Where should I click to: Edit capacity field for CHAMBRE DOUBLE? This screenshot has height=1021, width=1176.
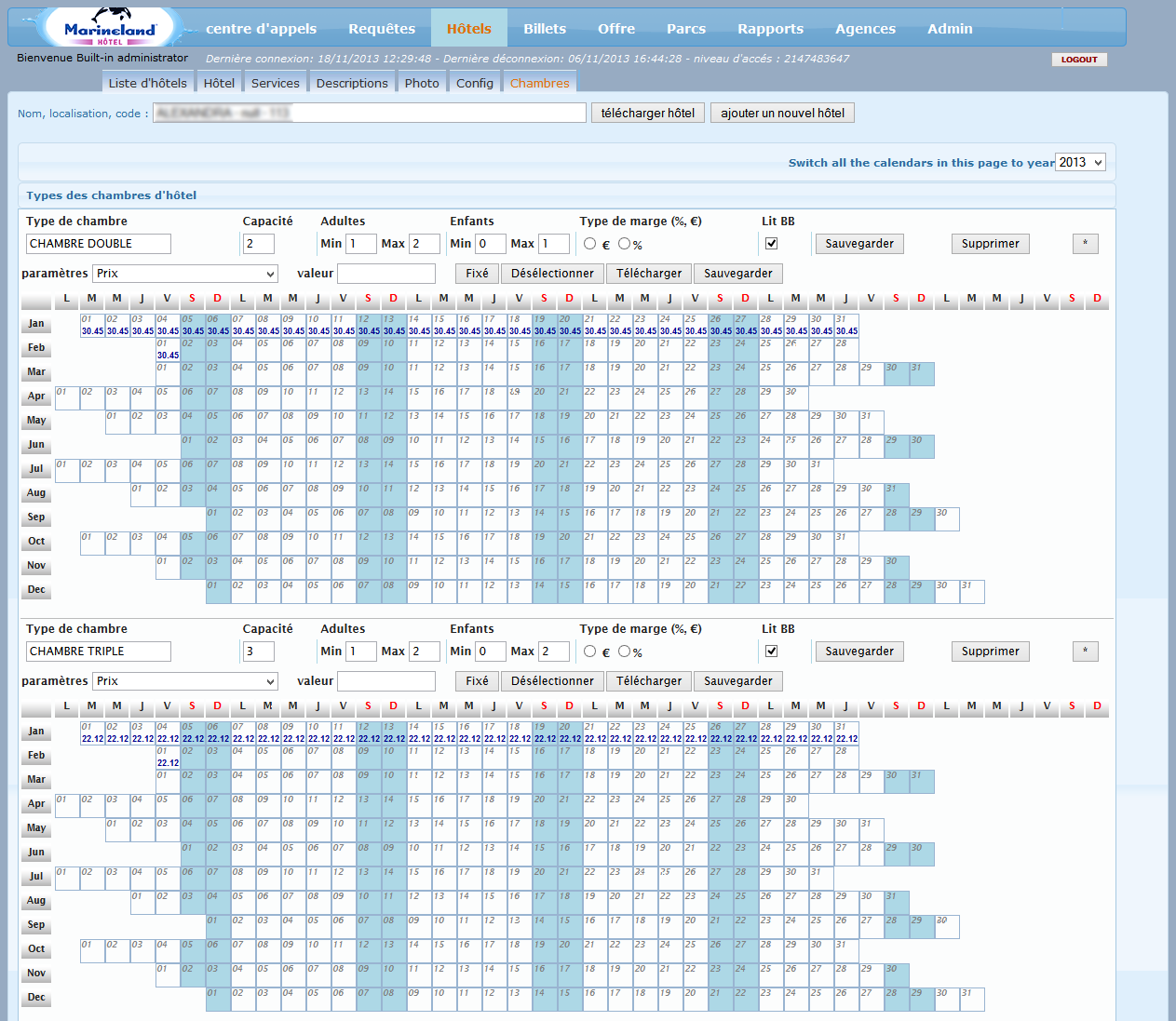point(259,244)
